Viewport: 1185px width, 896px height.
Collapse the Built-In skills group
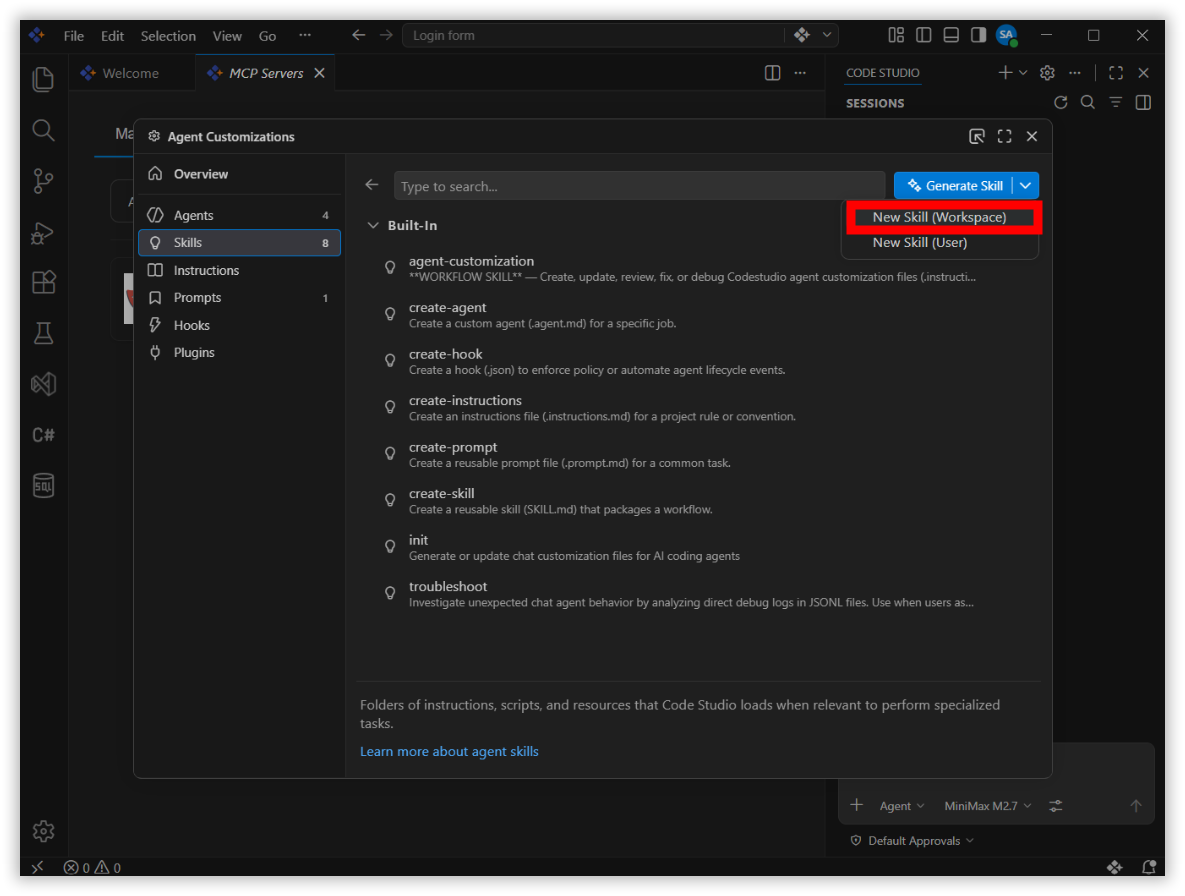point(373,225)
